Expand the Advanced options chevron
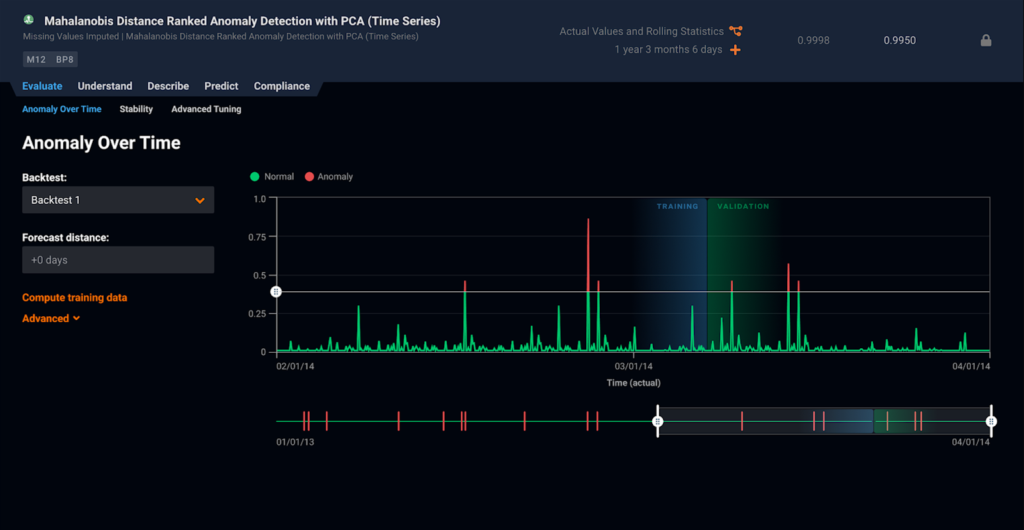This screenshot has width=1024, height=530. tap(76, 319)
